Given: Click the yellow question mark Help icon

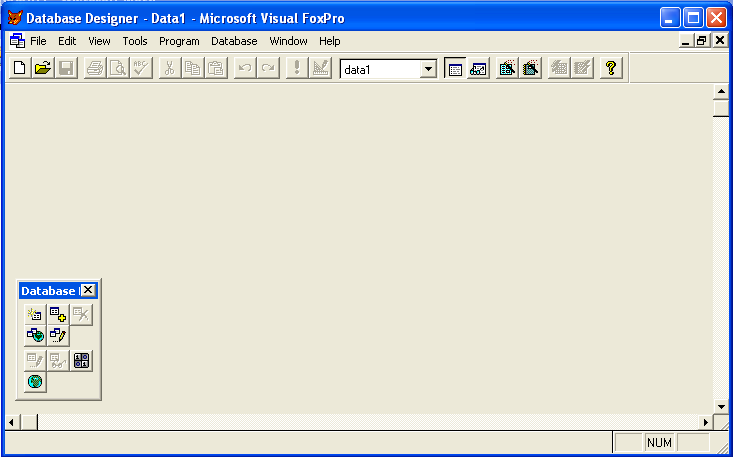Looking at the screenshot, I should click(611, 69).
